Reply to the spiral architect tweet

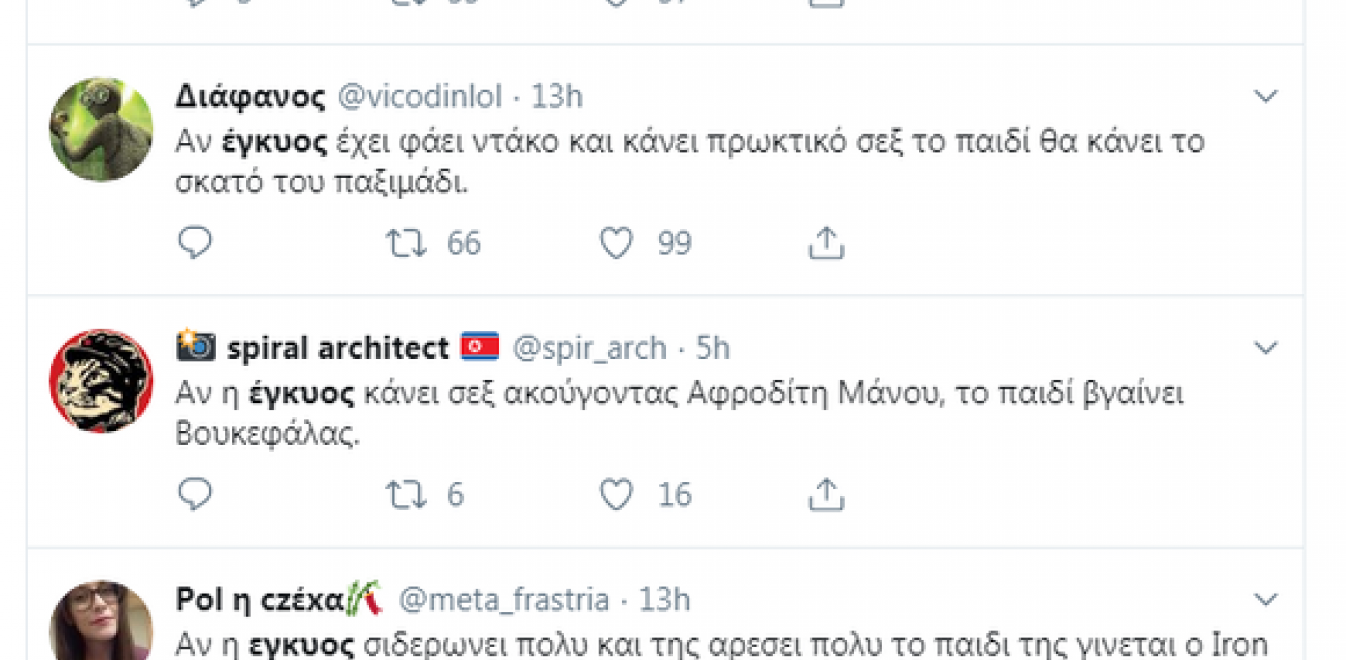195,494
